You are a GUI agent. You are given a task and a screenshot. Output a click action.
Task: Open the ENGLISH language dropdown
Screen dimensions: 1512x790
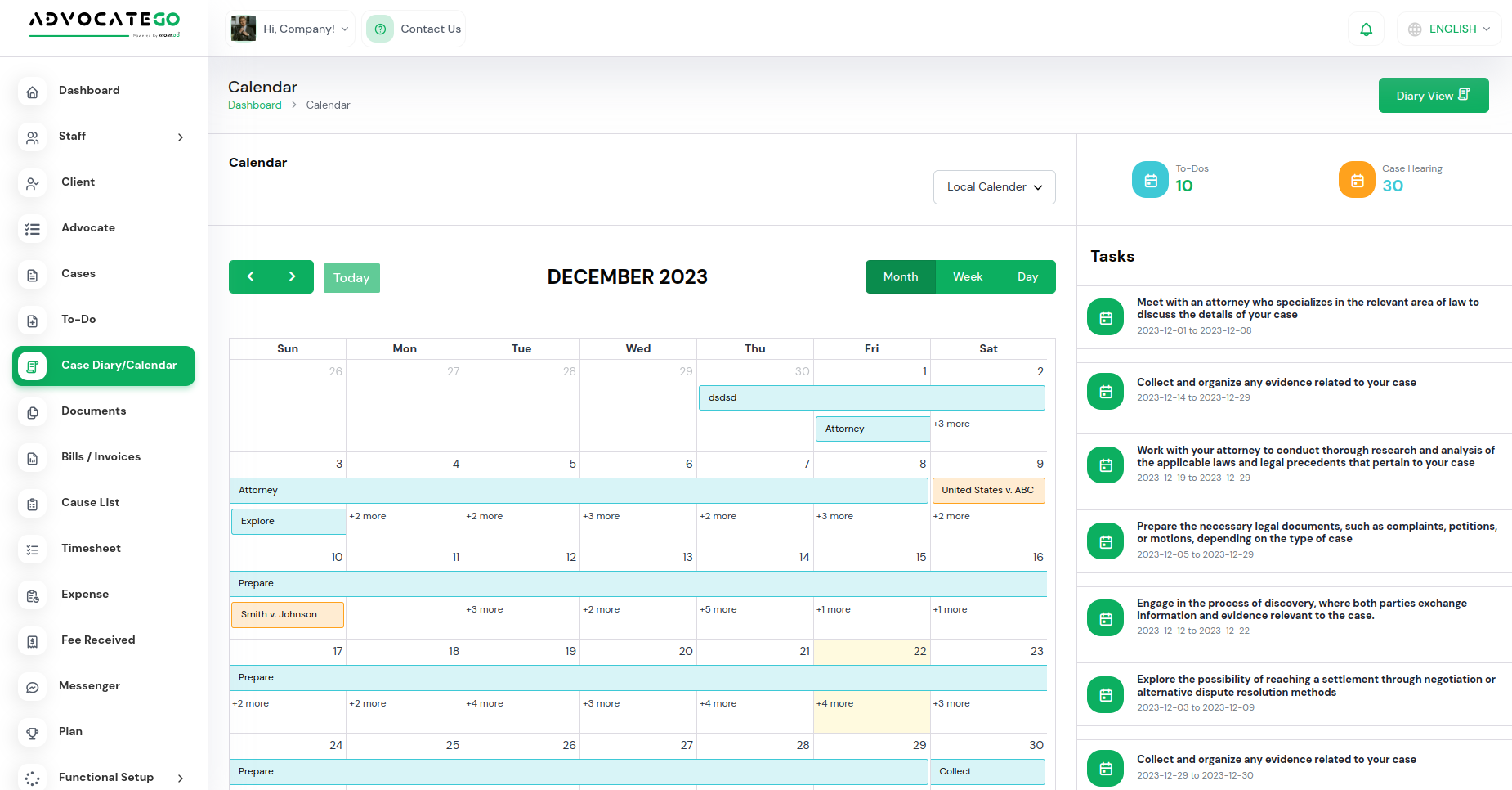(1449, 28)
